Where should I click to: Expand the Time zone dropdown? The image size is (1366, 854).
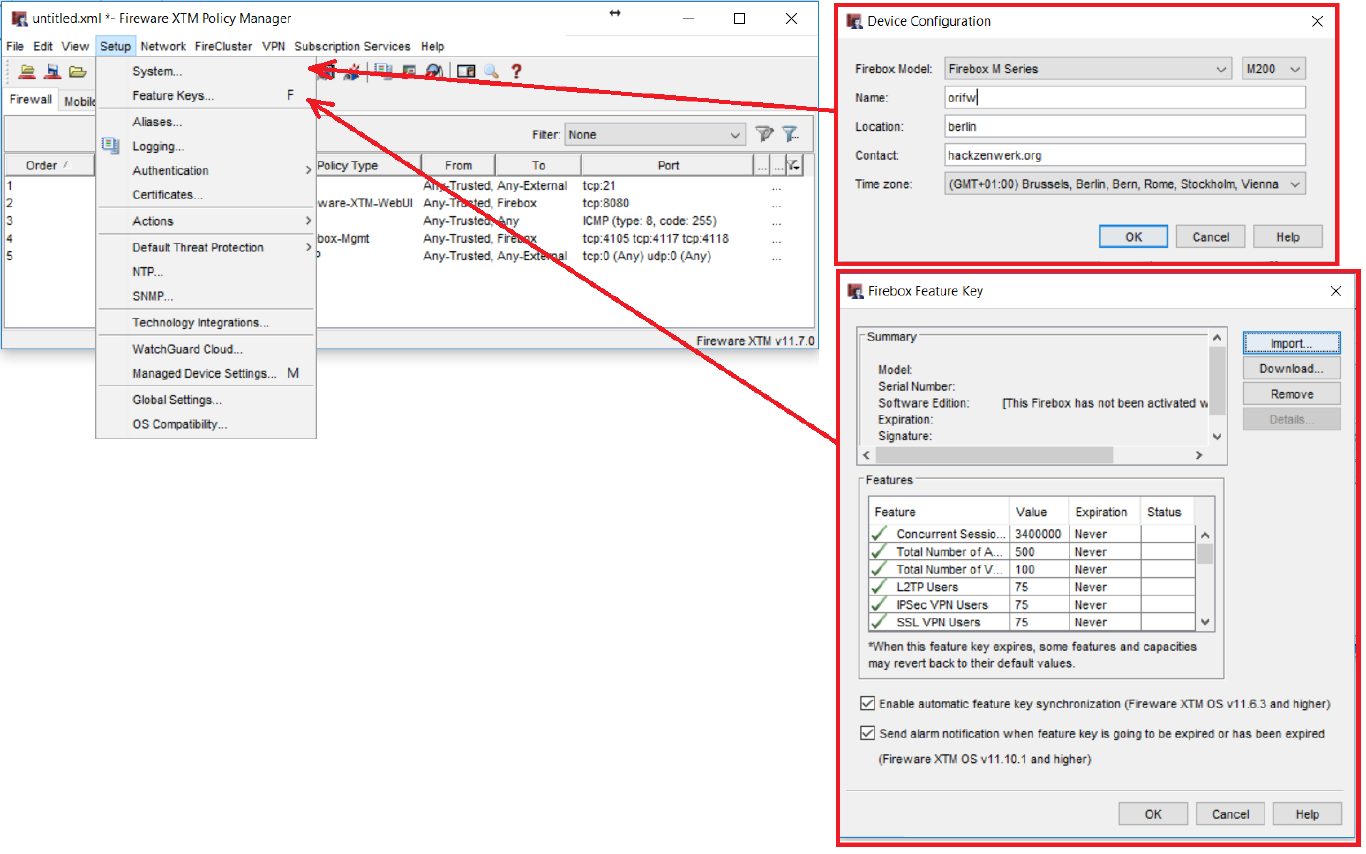coord(1125,184)
